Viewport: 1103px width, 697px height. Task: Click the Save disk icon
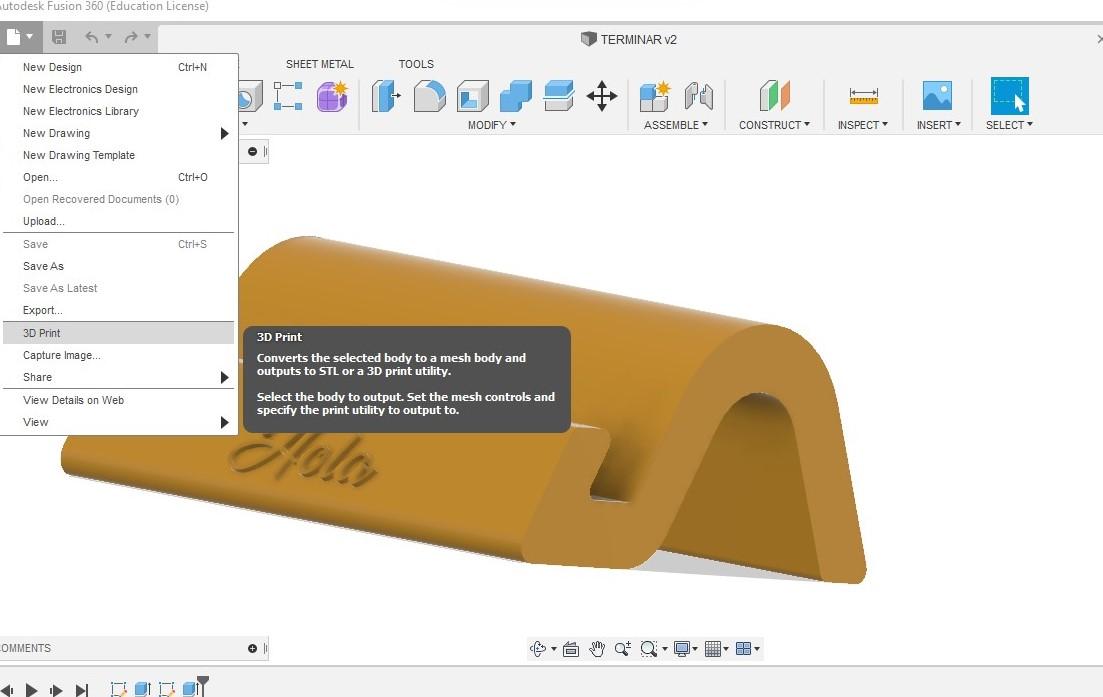click(59, 37)
